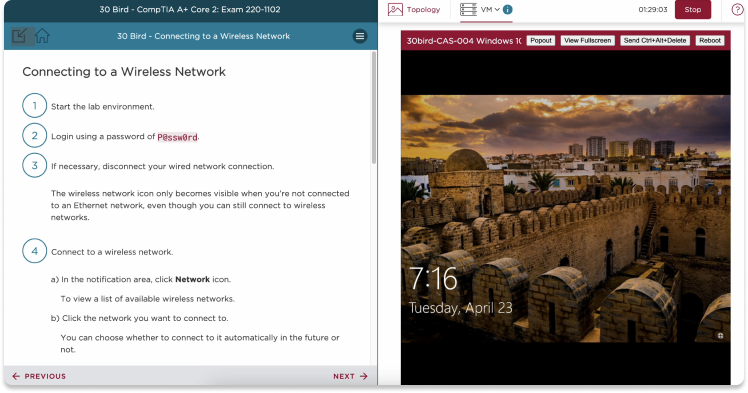The height and width of the screenshot is (393, 748).
Task: Click the blue bar lab title text
Action: (203, 36)
